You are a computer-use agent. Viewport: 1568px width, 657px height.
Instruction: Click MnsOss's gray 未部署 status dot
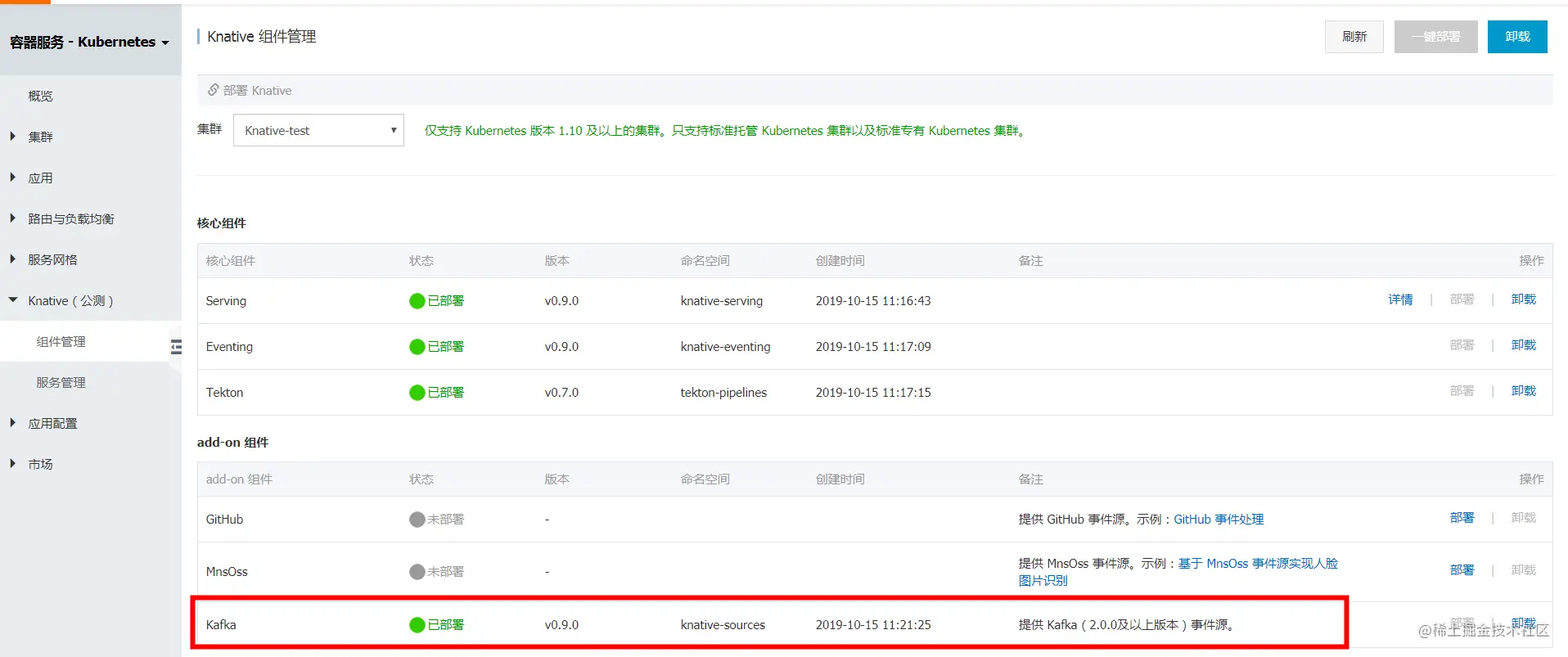(417, 572)
